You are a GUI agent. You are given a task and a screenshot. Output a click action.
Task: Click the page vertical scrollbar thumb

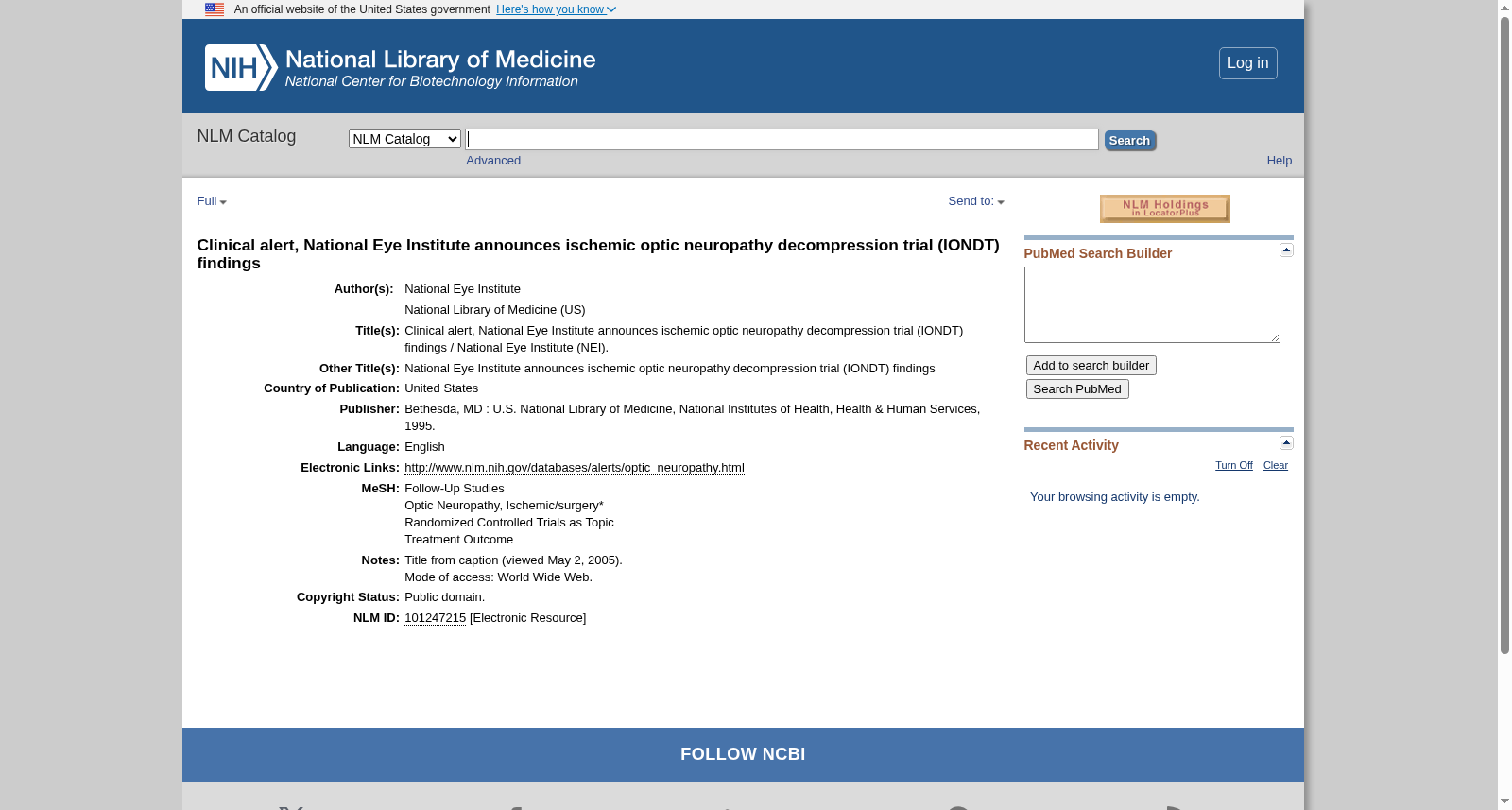[x=1504, y=335]
